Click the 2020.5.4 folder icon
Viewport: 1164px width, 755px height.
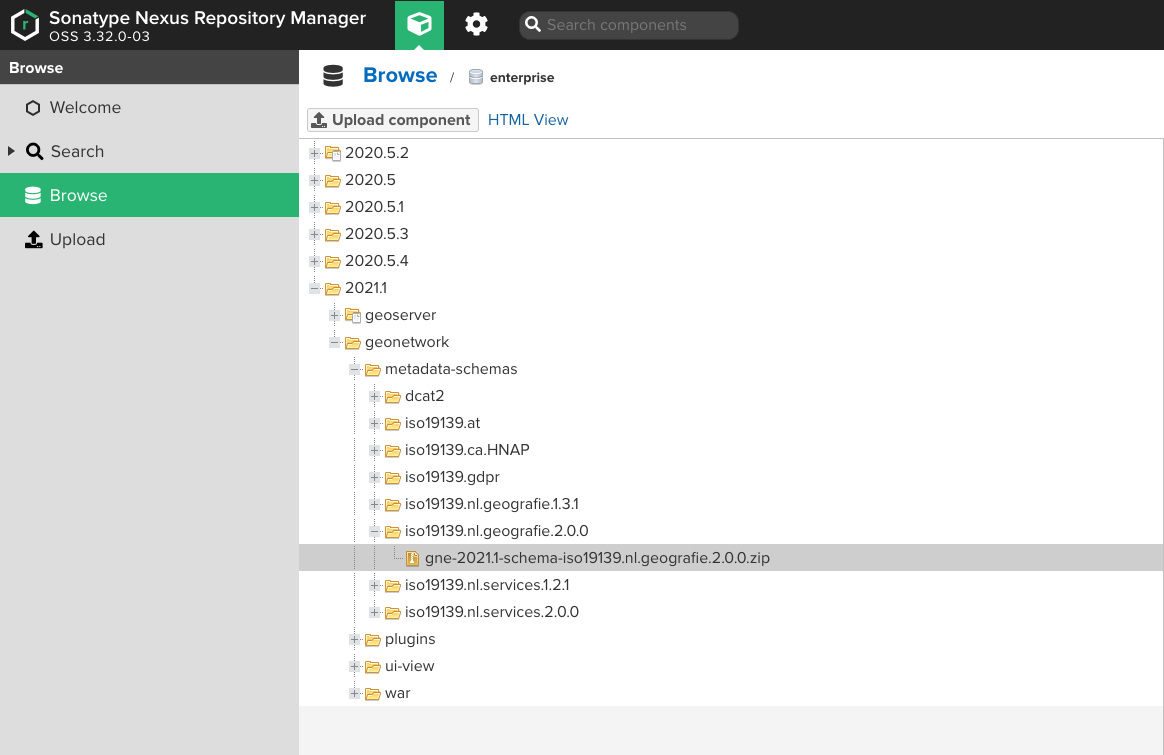(x=333, y=262)
